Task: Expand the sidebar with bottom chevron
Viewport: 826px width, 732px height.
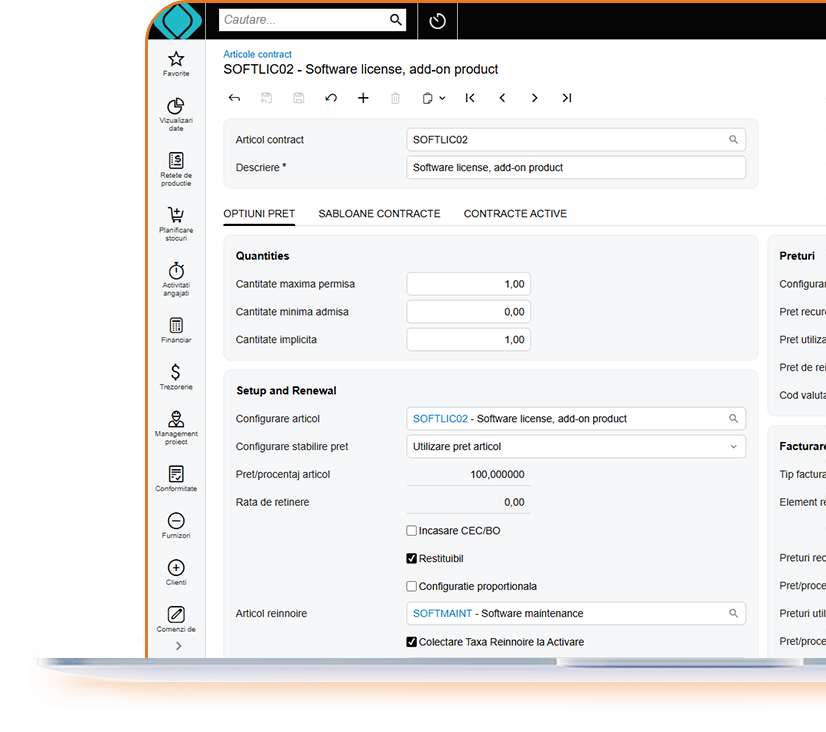Action: point(178,646)
